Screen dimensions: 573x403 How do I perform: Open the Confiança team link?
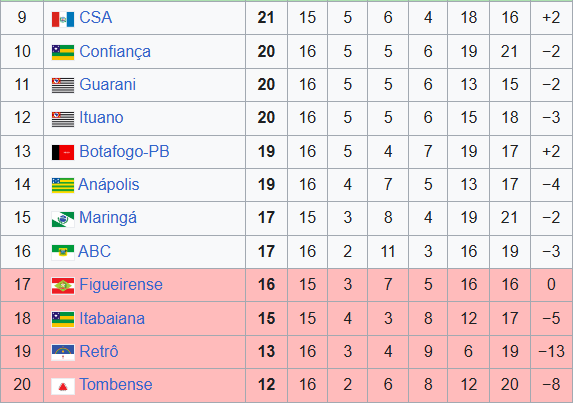pos(115,52)
